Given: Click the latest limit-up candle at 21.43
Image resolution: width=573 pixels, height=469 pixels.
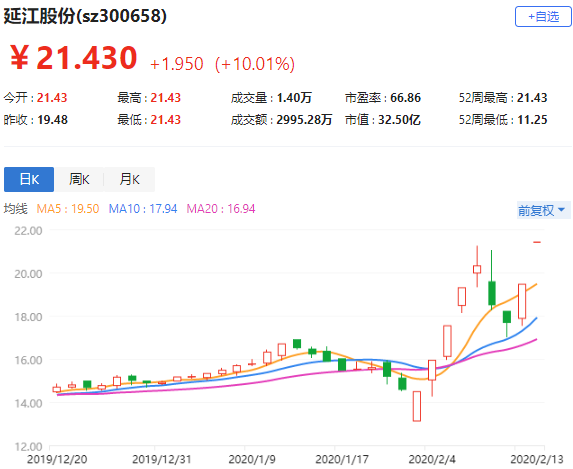Looking at the screenshot, I should [x=537, y=242].
